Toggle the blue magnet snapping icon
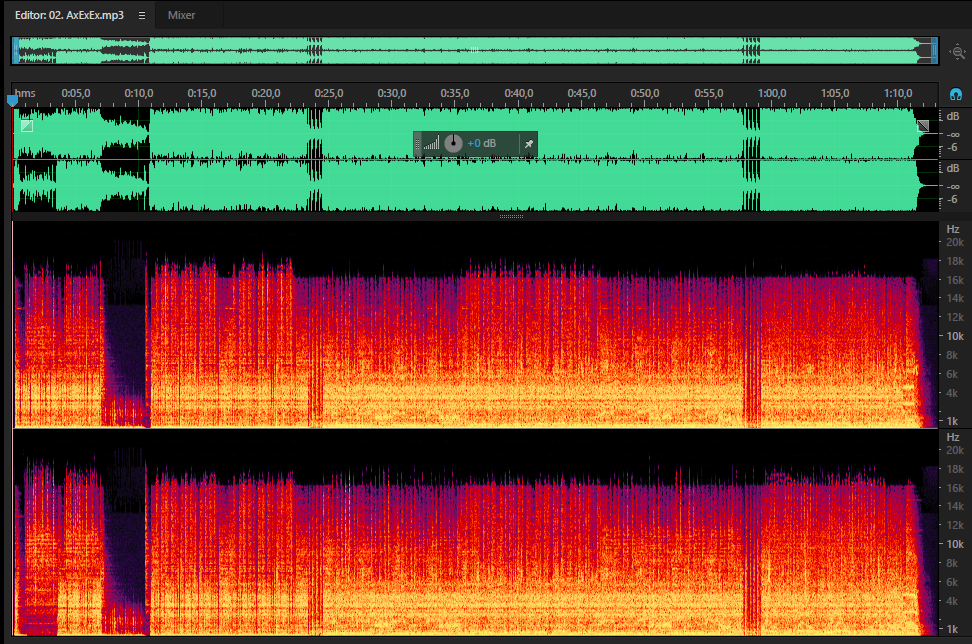This screenshot has height=644, width=972. 956,94
